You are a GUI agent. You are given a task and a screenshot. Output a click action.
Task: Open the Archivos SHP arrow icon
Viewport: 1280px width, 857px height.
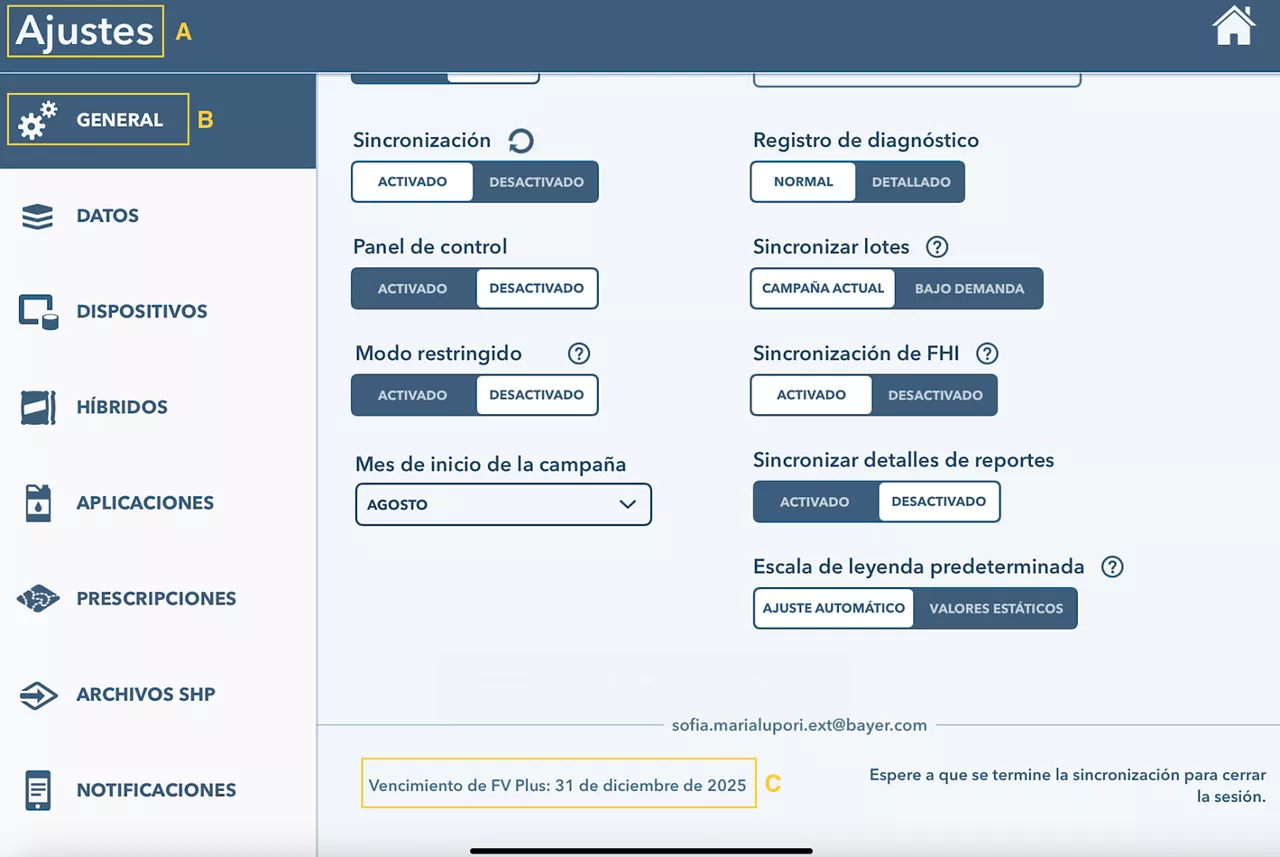(x=37, y=694)
